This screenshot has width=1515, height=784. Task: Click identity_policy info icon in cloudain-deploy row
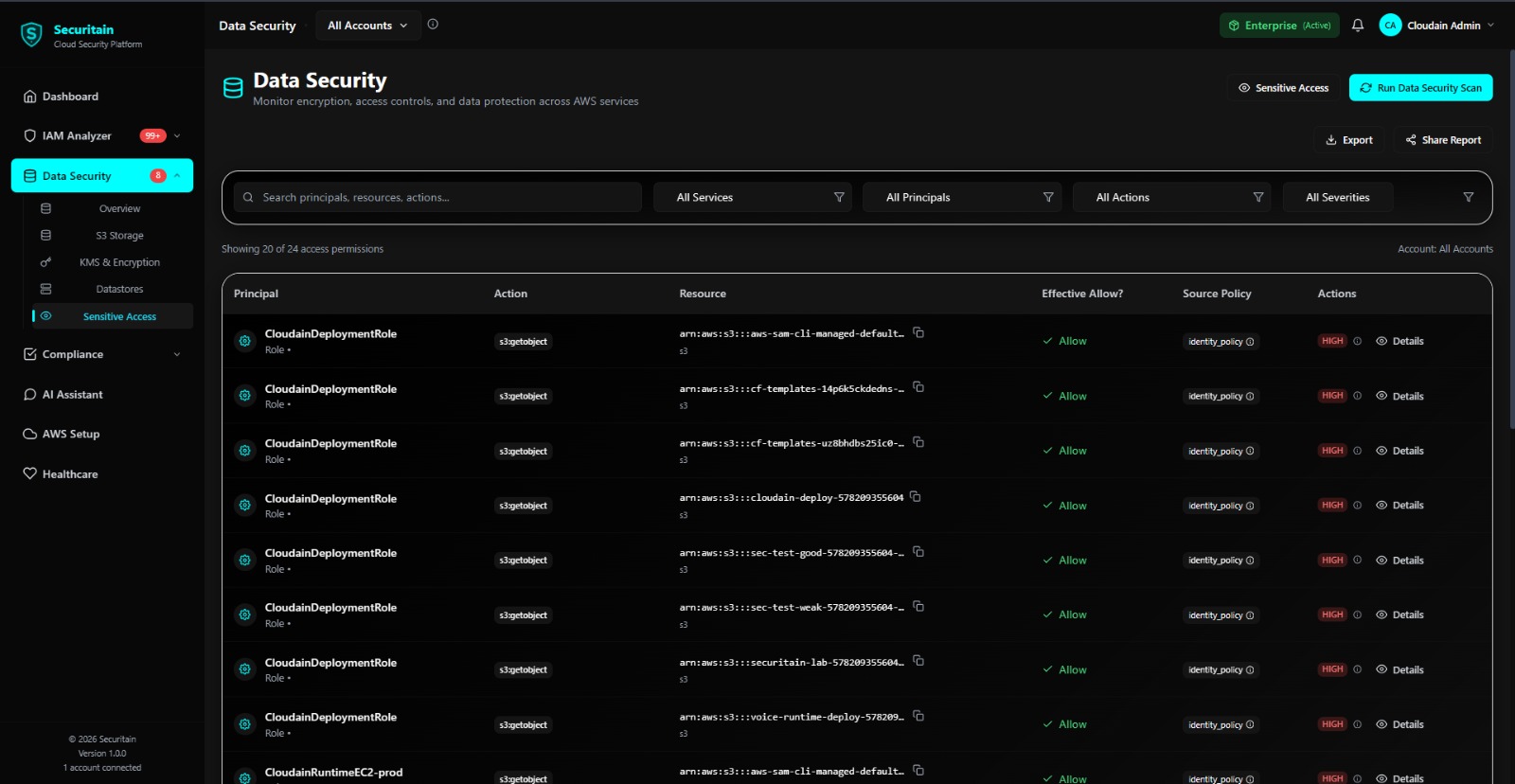pos(1250,506)
